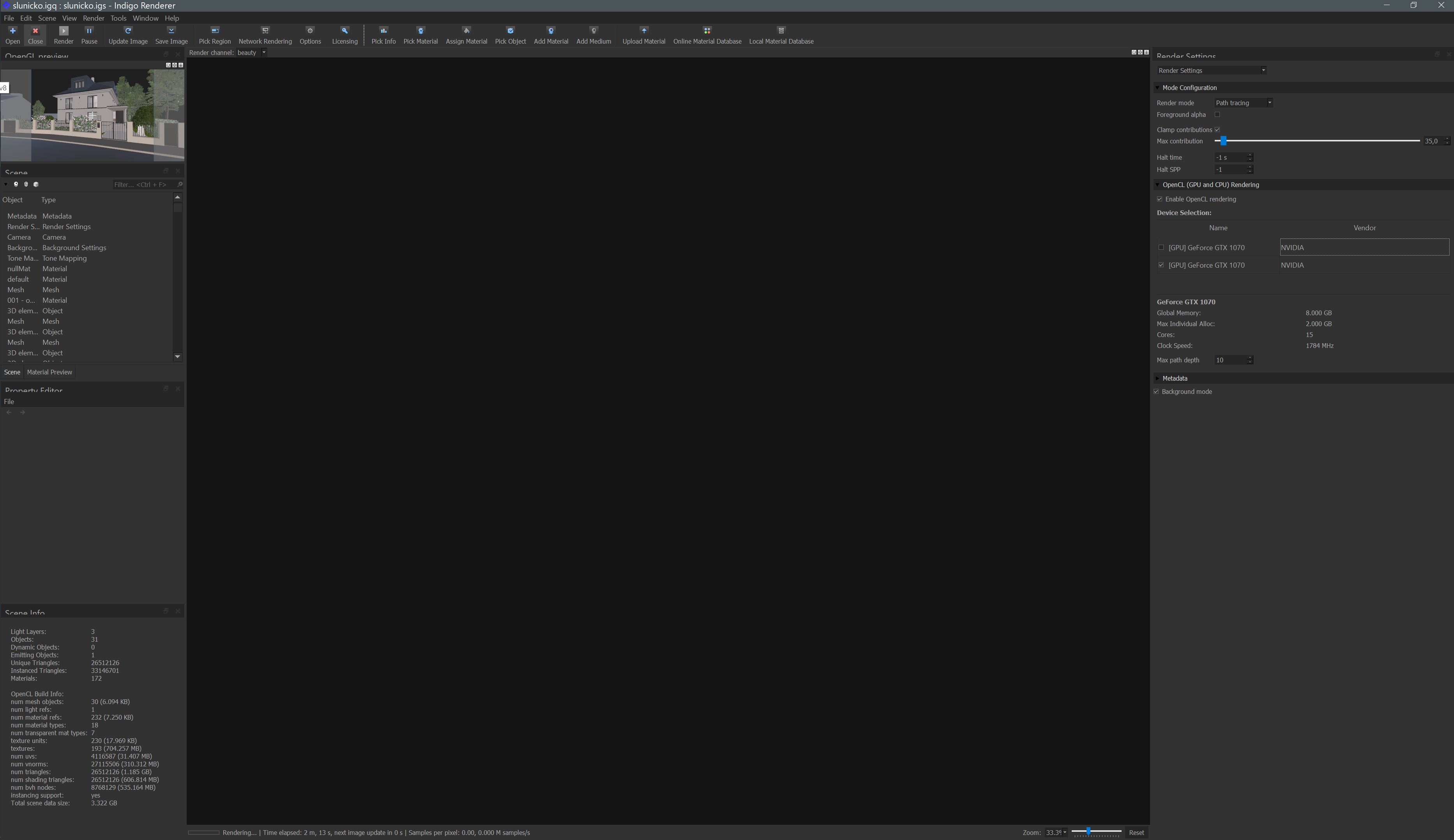Click the search icon in Scene filter
The image size is (1454, 840).
[x=179, y=185]
